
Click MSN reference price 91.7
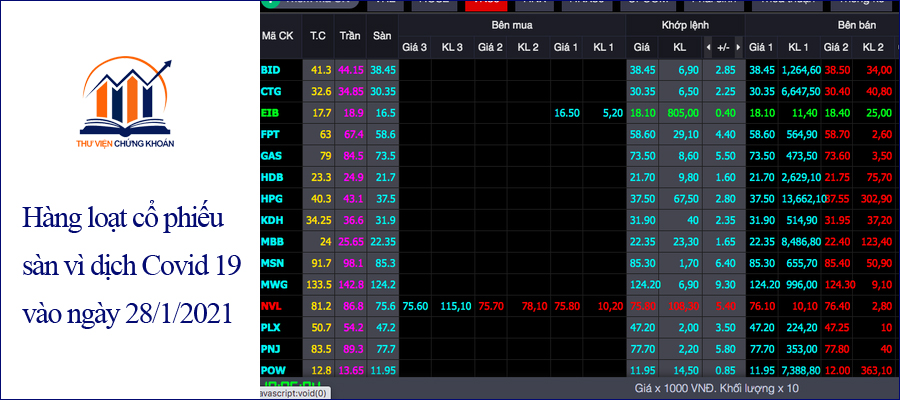[321, 263]
